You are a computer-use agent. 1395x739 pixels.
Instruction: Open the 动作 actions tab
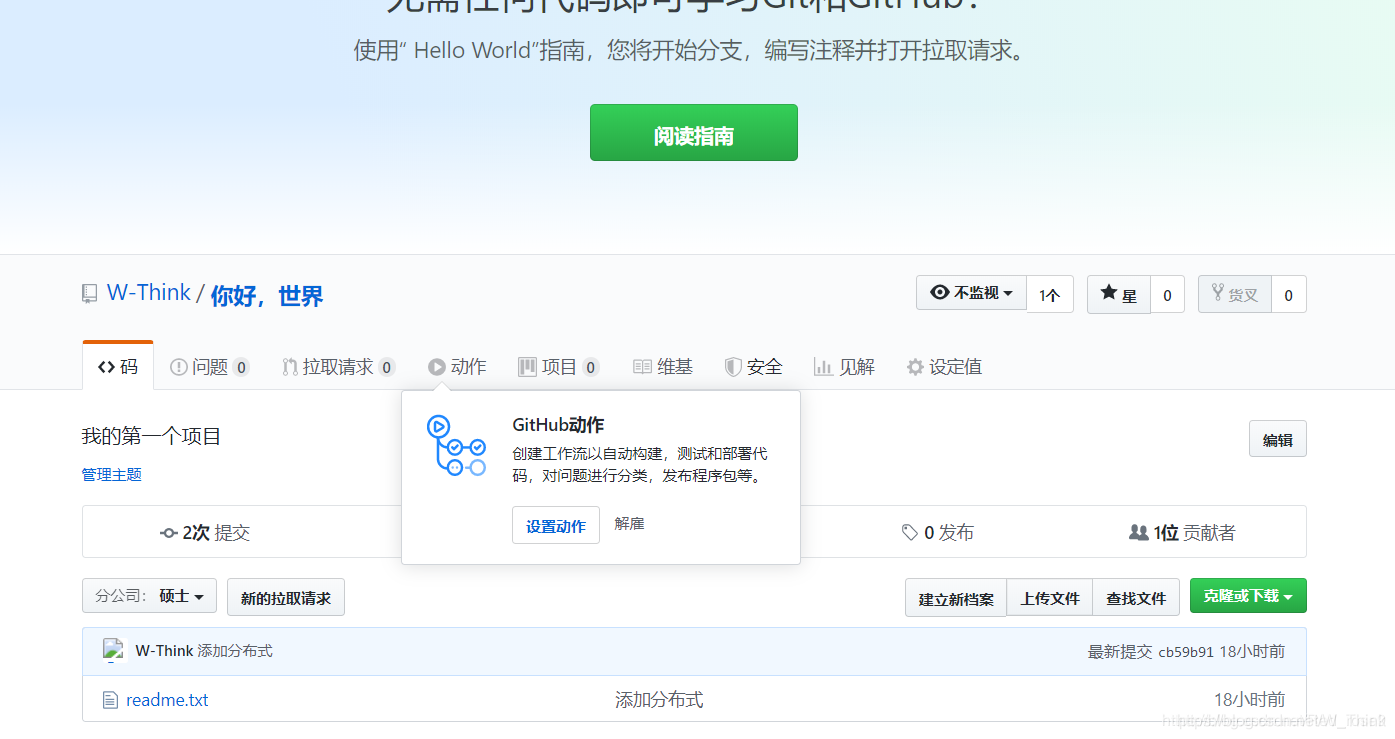[457, 367]
